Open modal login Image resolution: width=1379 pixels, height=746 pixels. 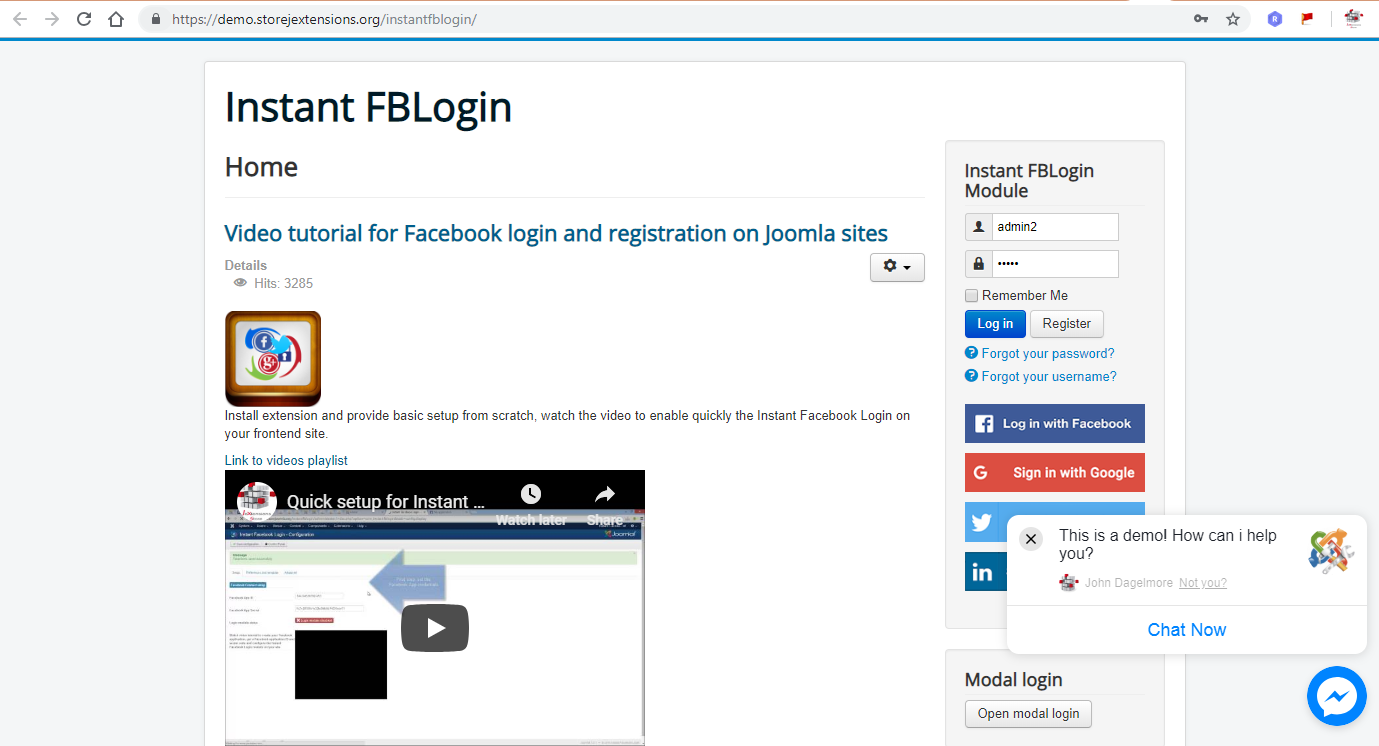1028,714
